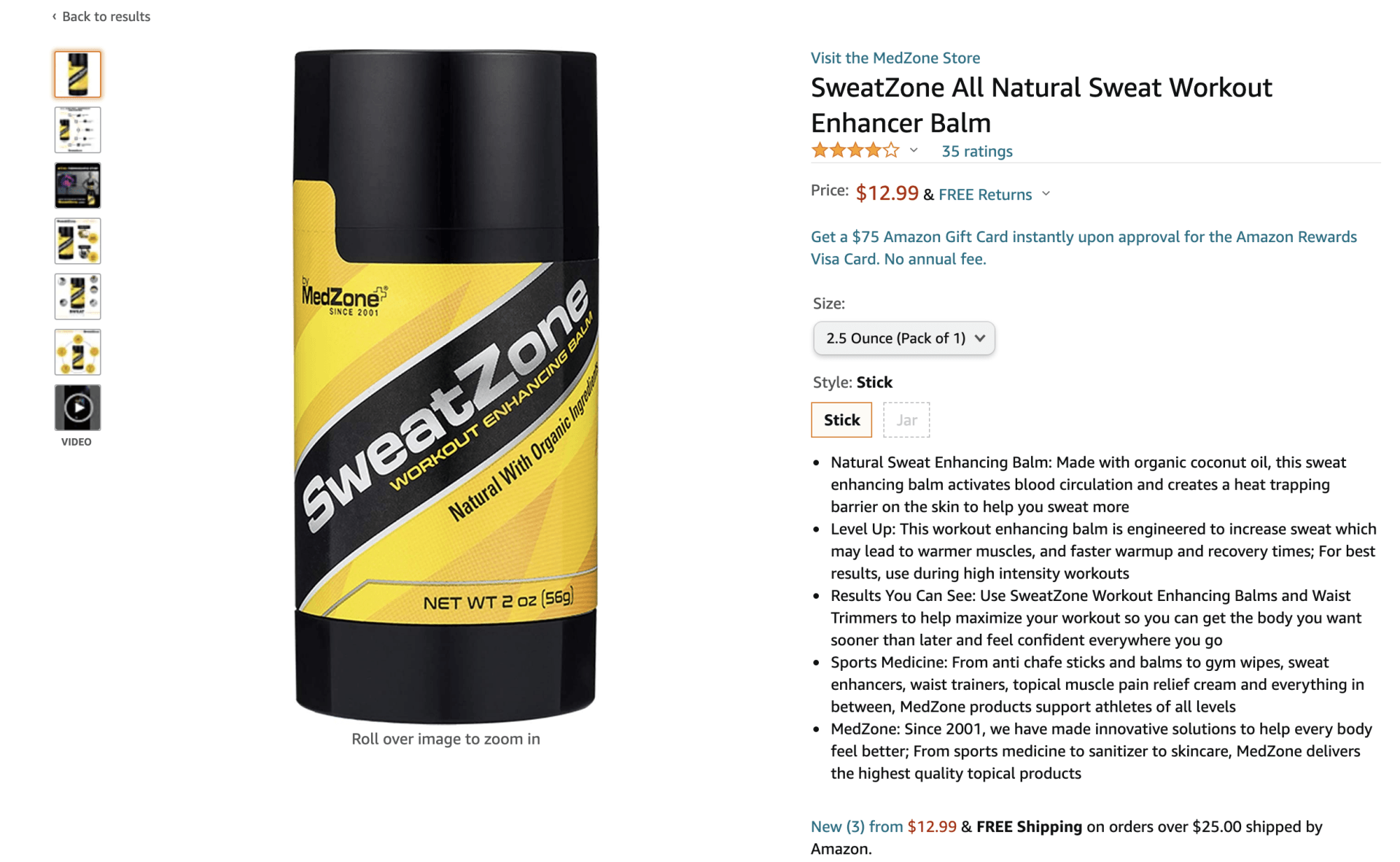Show the fourth product thumbnail
Screen dimensions: 1400x862
click(77, 241)
